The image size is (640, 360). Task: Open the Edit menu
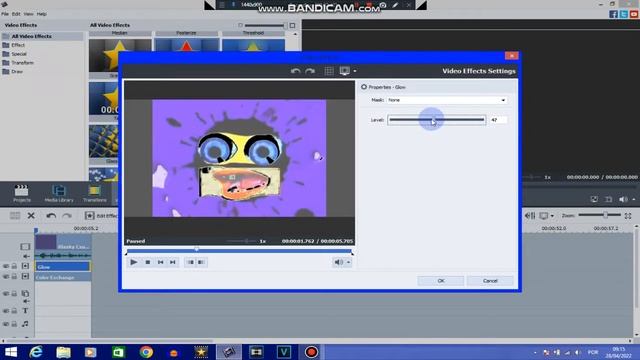point(16,14)
